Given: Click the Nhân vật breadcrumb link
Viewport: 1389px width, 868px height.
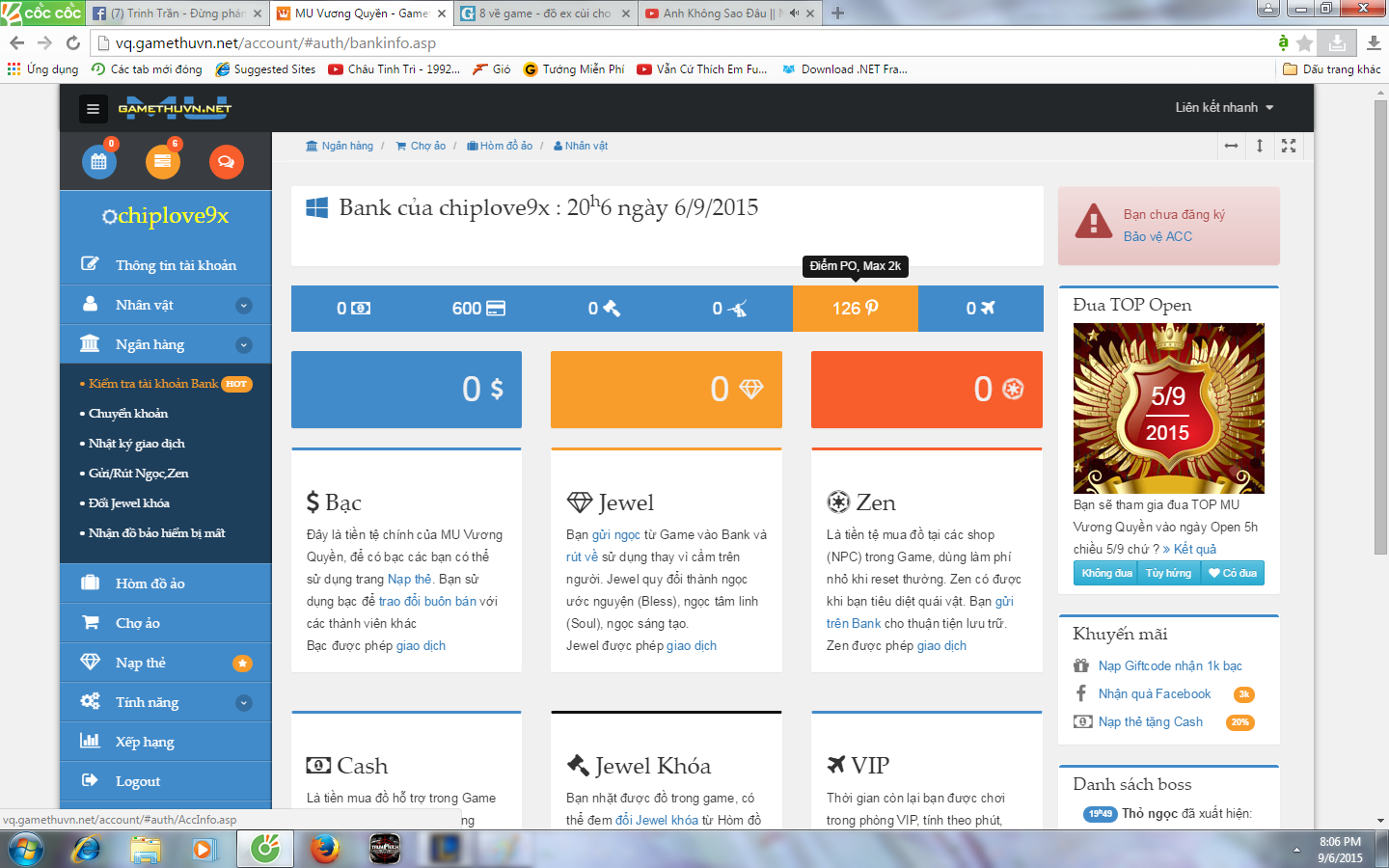Looking at the screenshot, I should 581,146.
